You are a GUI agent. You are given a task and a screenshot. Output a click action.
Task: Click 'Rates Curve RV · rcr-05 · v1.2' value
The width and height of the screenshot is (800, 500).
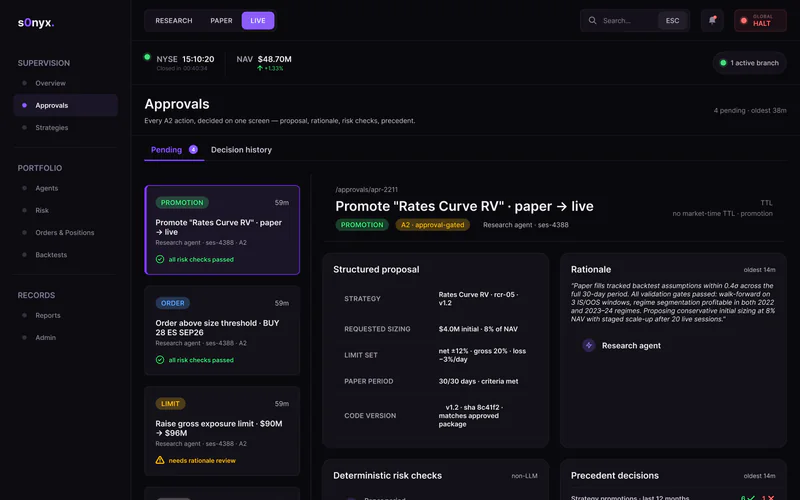tap(478, 298)
